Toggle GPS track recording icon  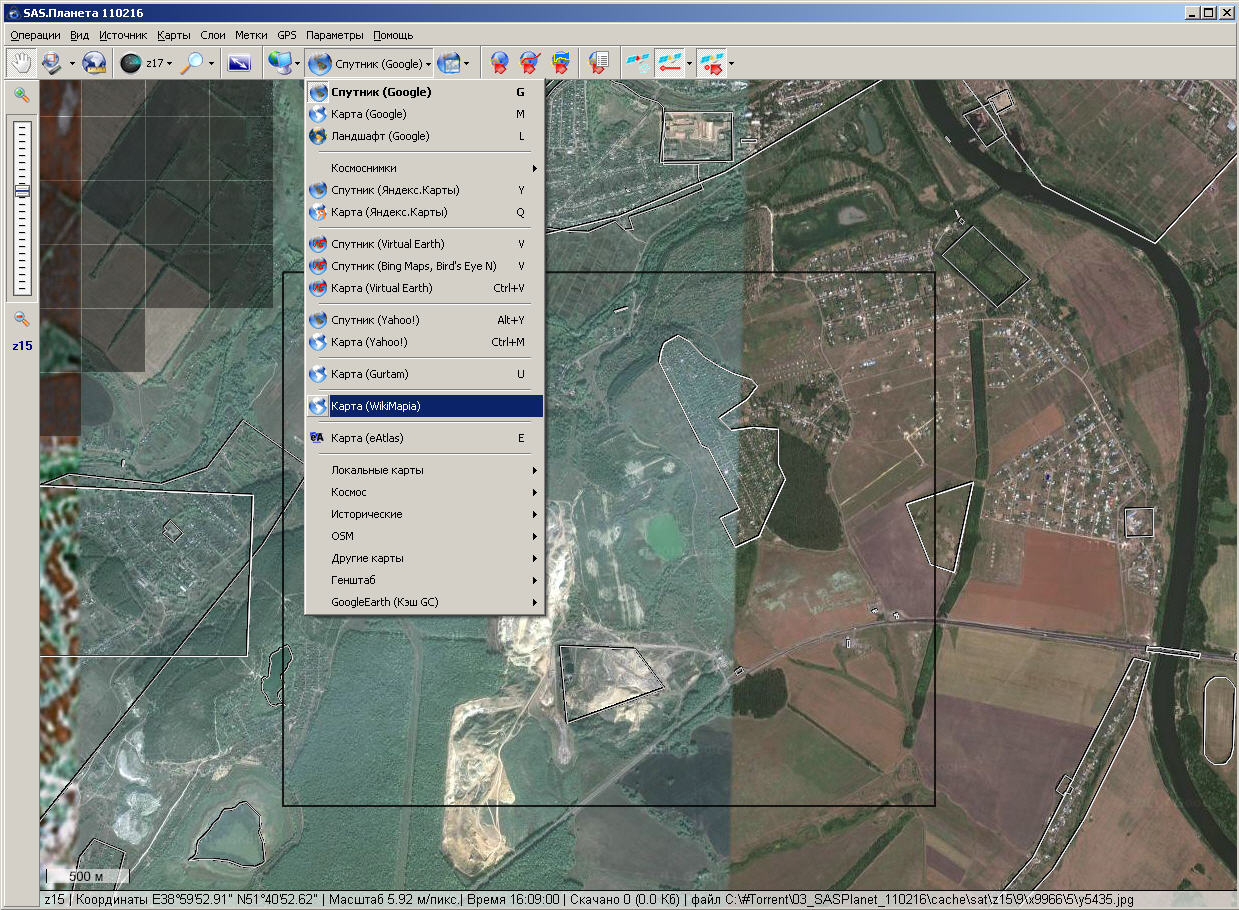[668, 63]
